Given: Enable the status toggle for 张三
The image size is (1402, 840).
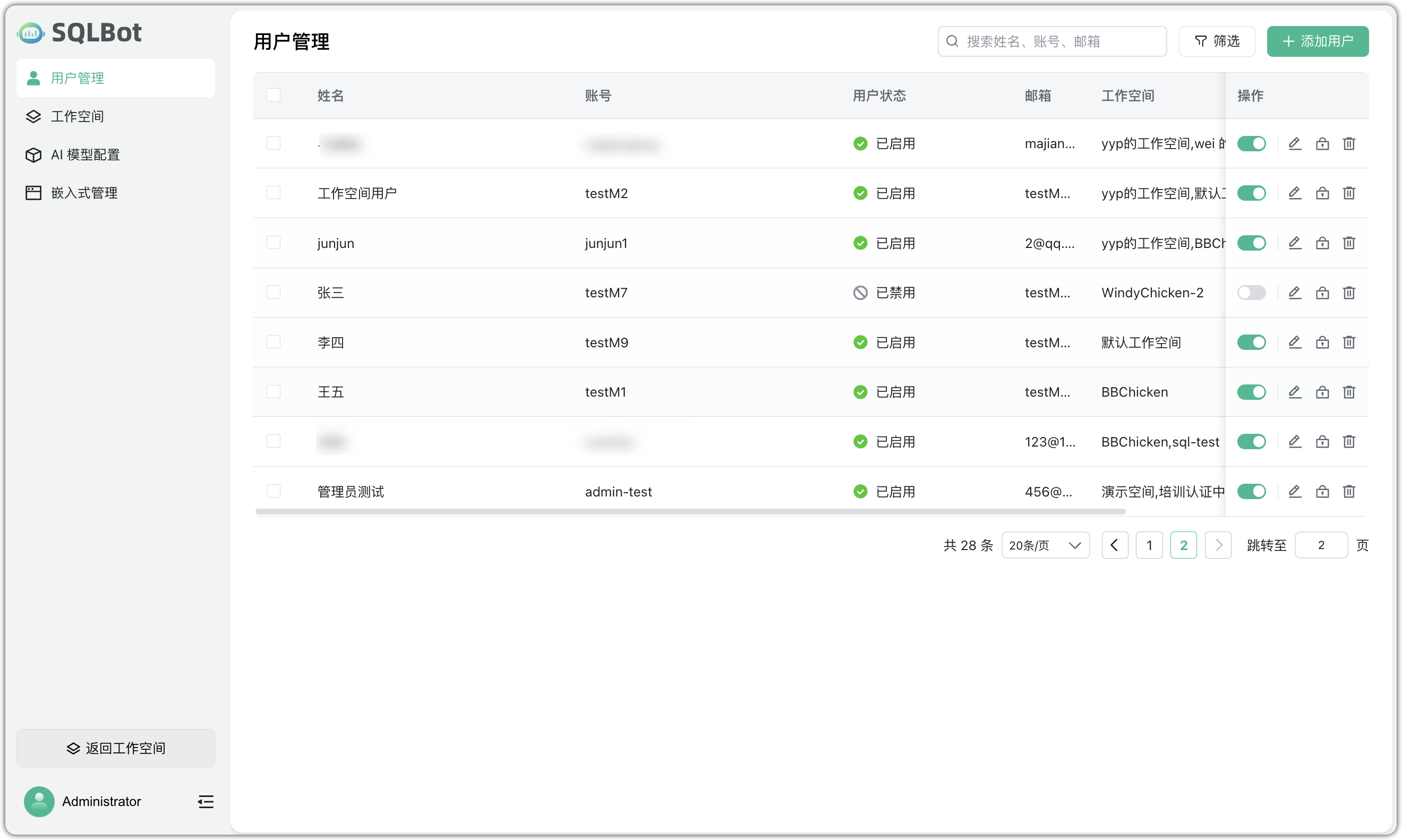Looking at the screenshot, I should 1251,293.
